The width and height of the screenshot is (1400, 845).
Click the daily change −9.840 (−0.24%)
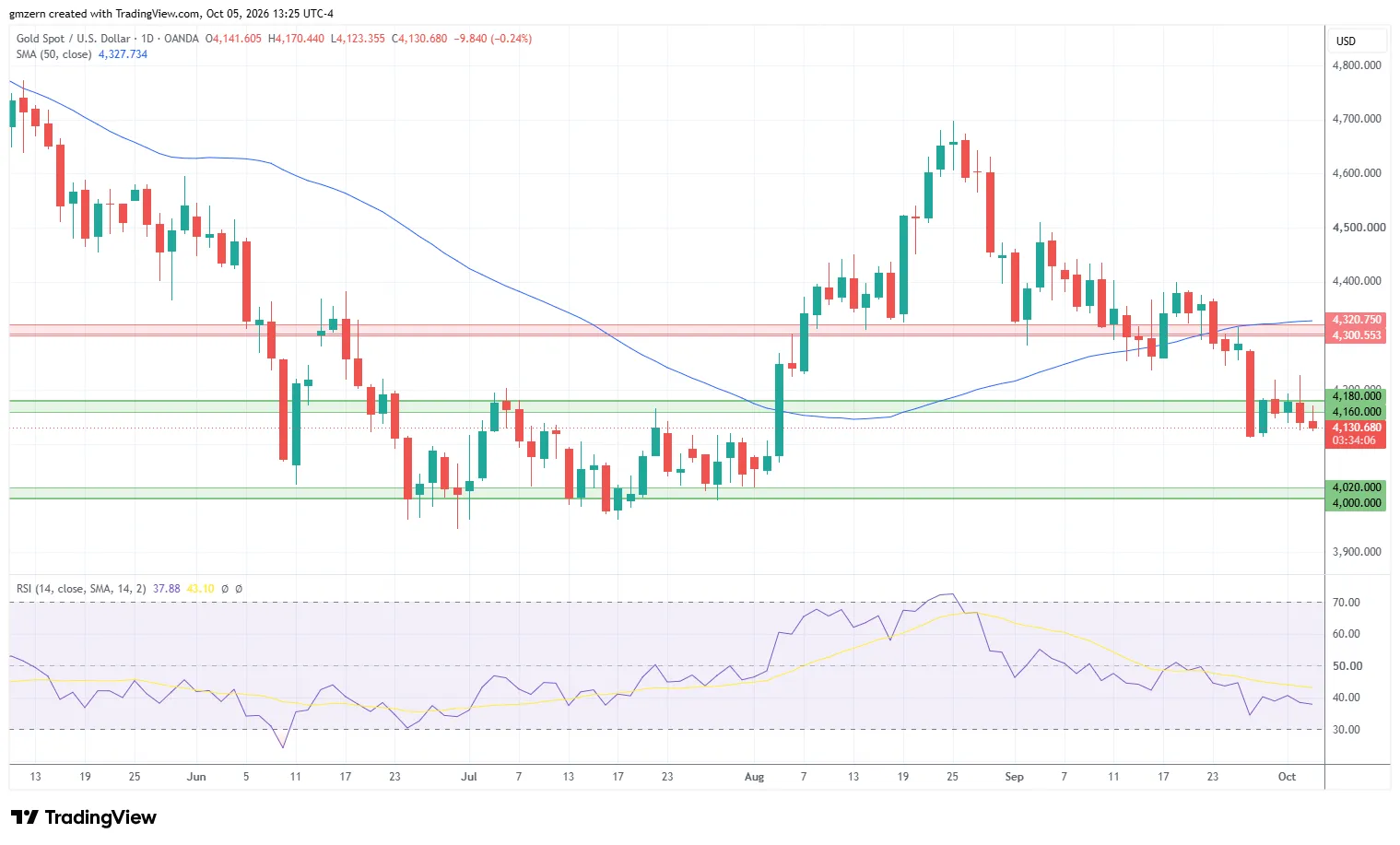click(x=493, y=39)
